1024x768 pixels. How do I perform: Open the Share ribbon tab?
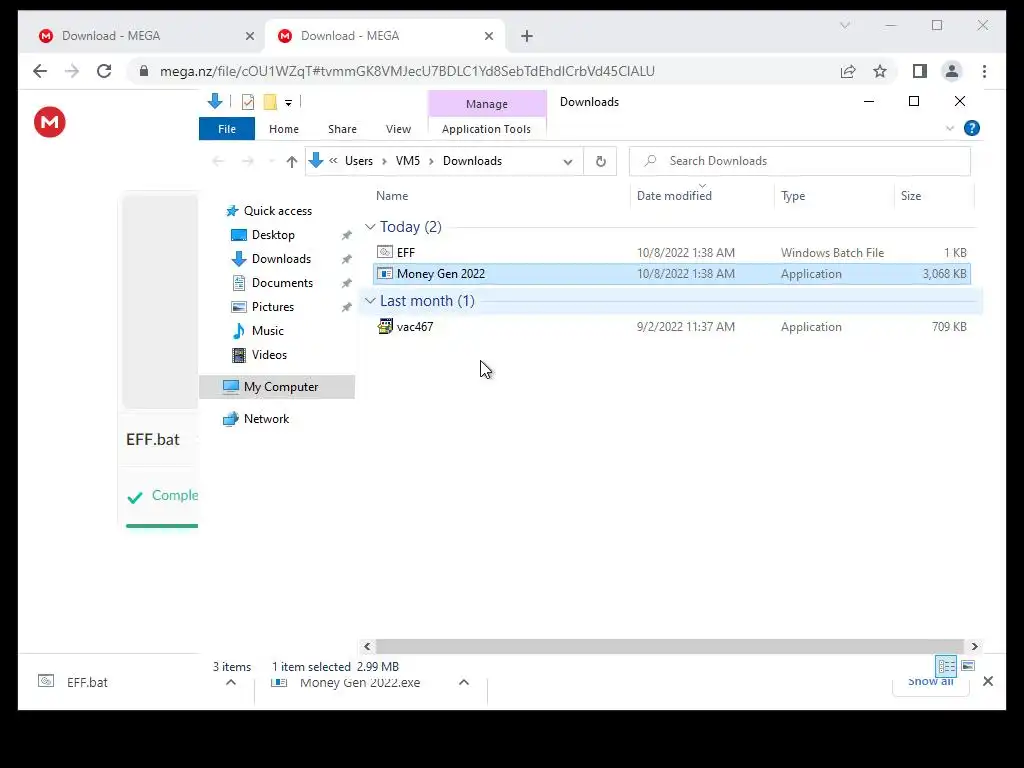tap(342, 129)
